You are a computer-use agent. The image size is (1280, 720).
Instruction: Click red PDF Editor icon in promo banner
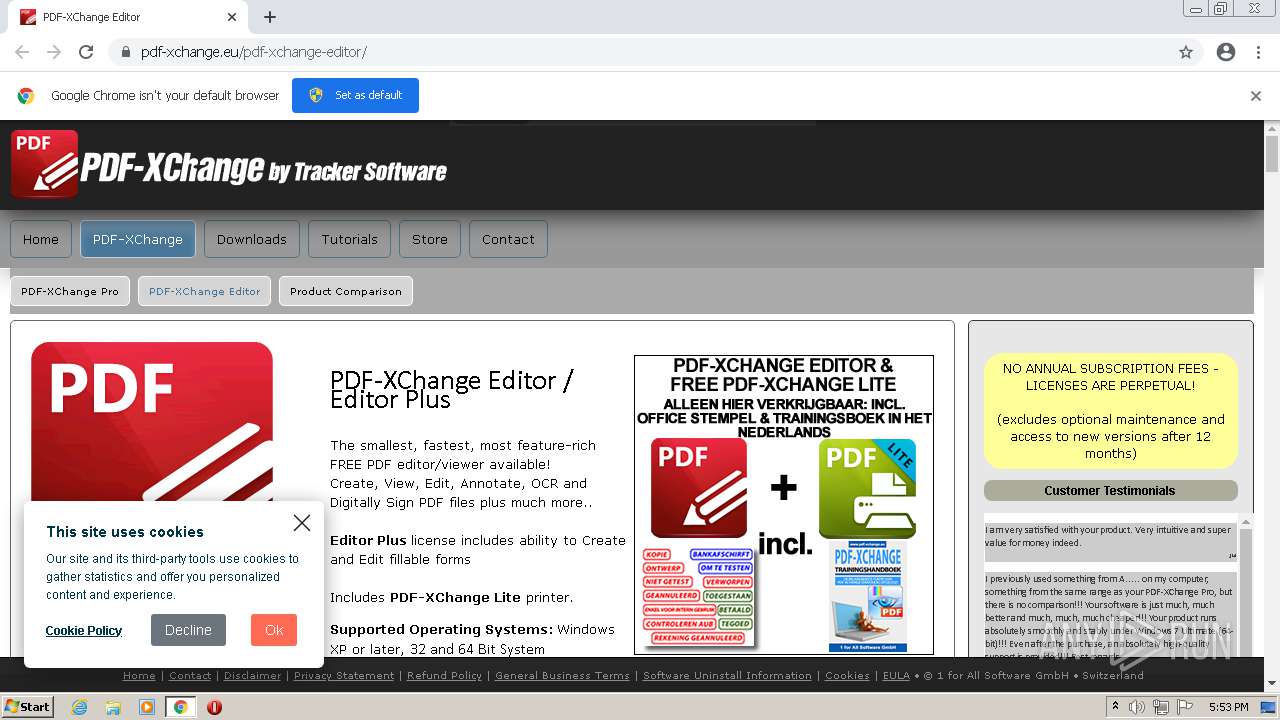(699, 488)
